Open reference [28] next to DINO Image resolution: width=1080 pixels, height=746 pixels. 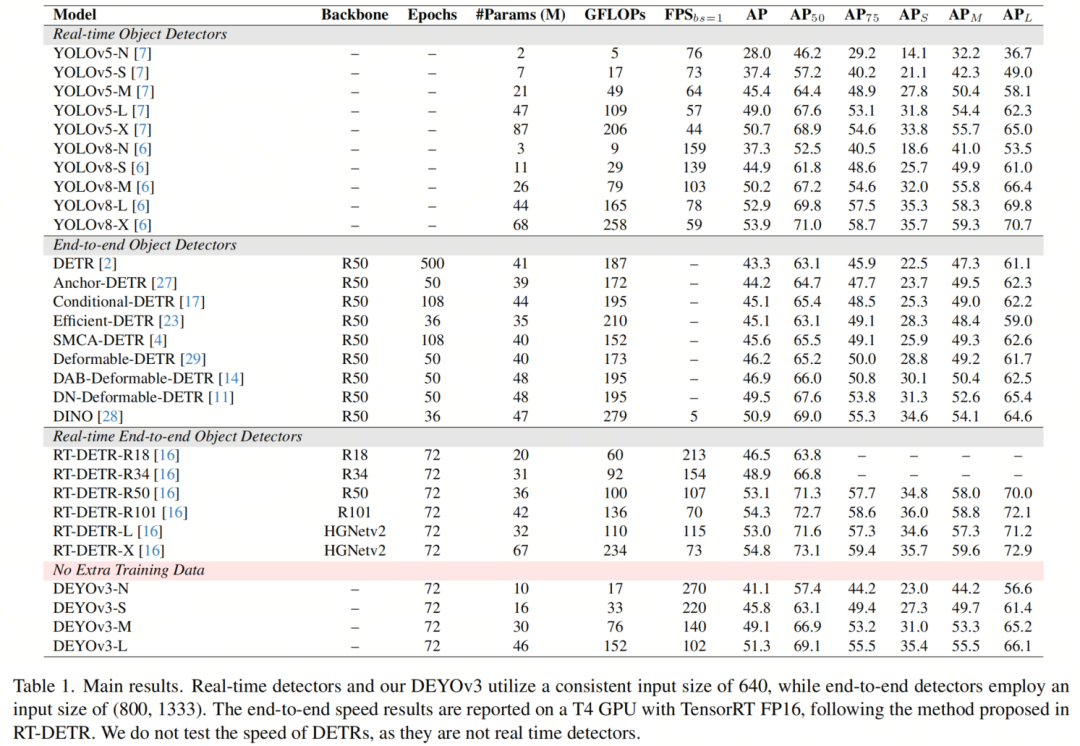tap(110, 417)
